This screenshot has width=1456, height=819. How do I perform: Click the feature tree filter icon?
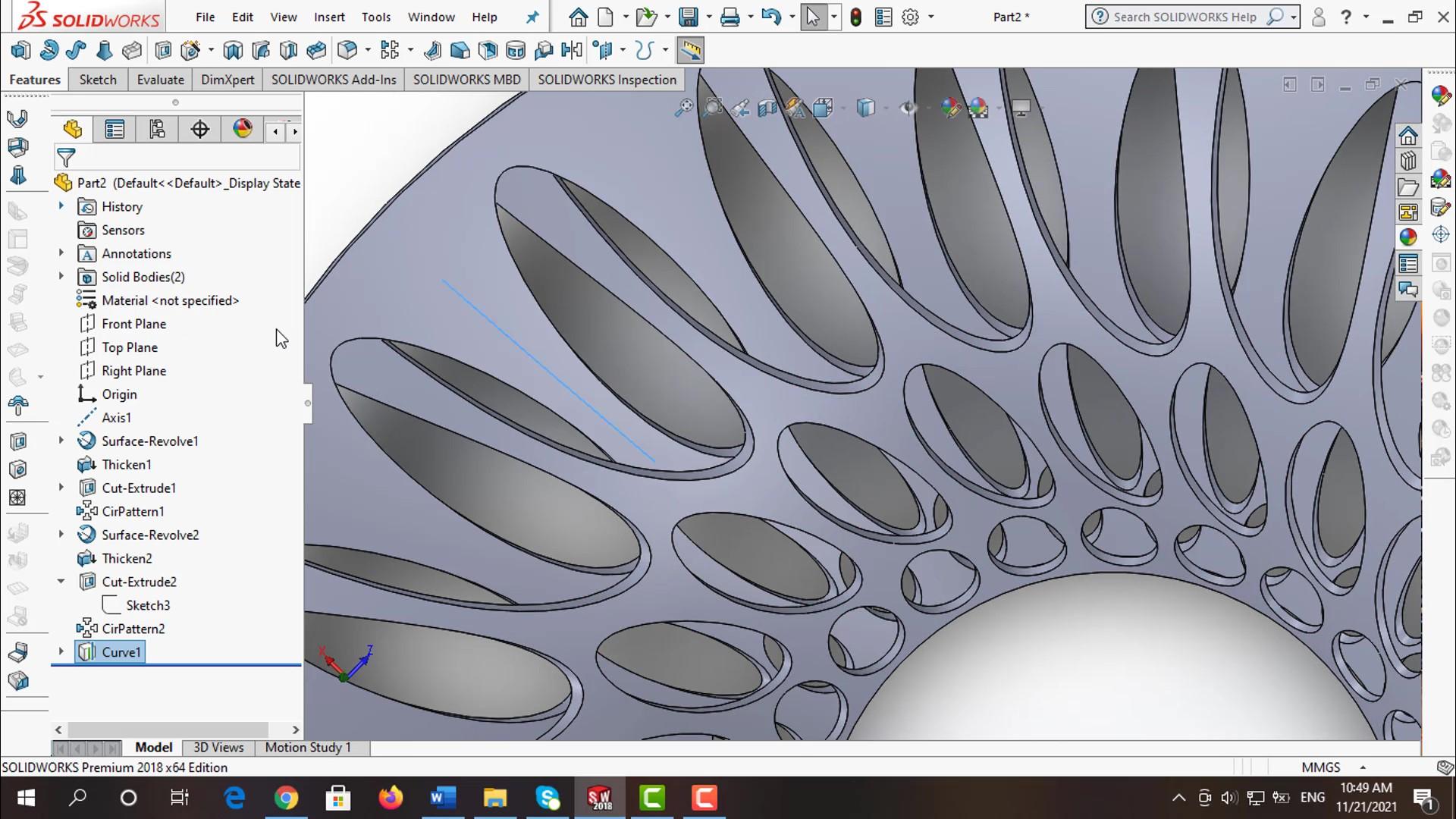point(66,158)
